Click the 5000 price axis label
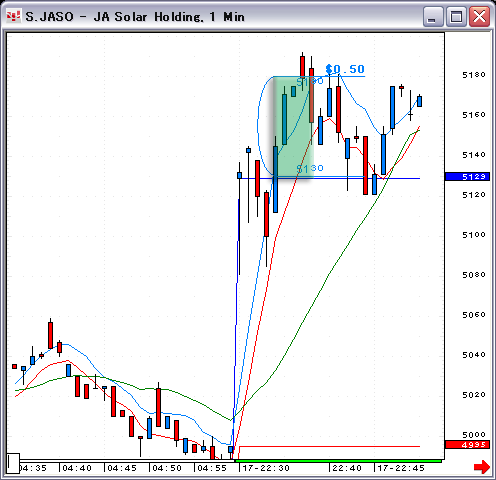 coord(474,435)
